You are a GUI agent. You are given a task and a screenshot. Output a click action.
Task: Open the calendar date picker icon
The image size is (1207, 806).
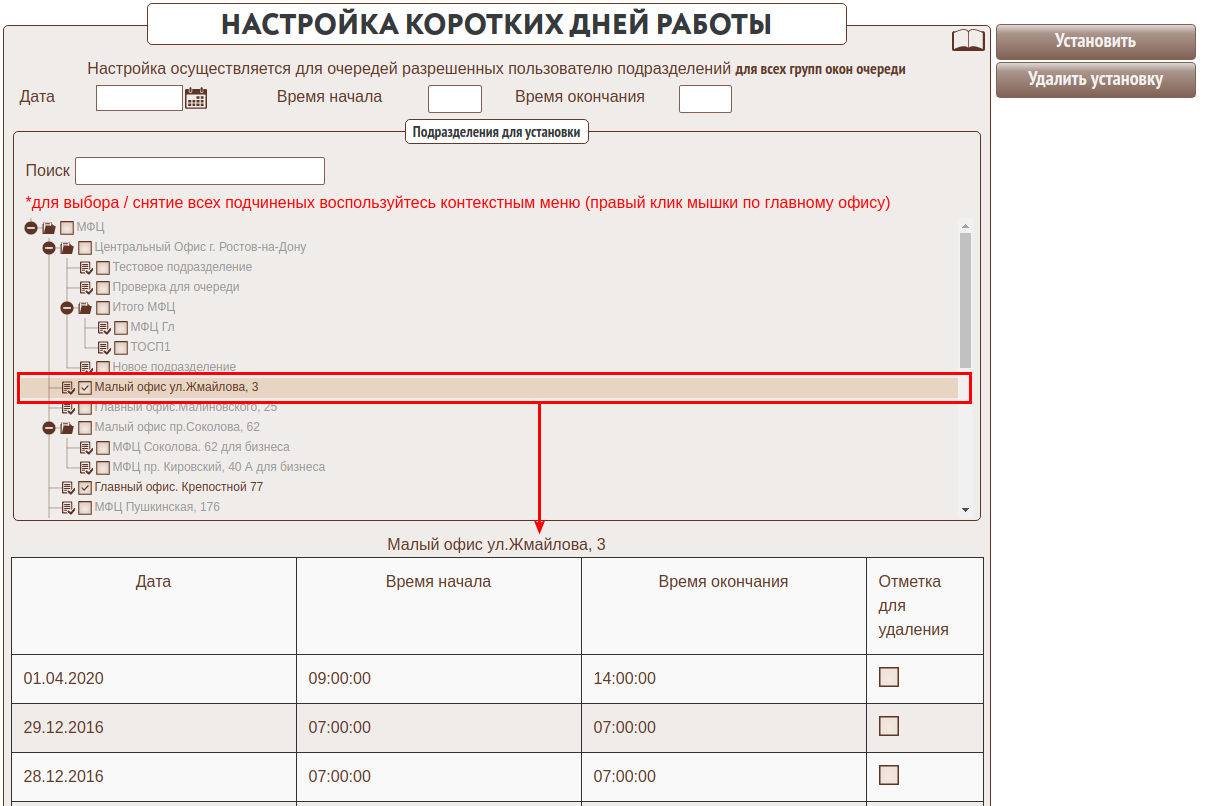coord(196,98)
